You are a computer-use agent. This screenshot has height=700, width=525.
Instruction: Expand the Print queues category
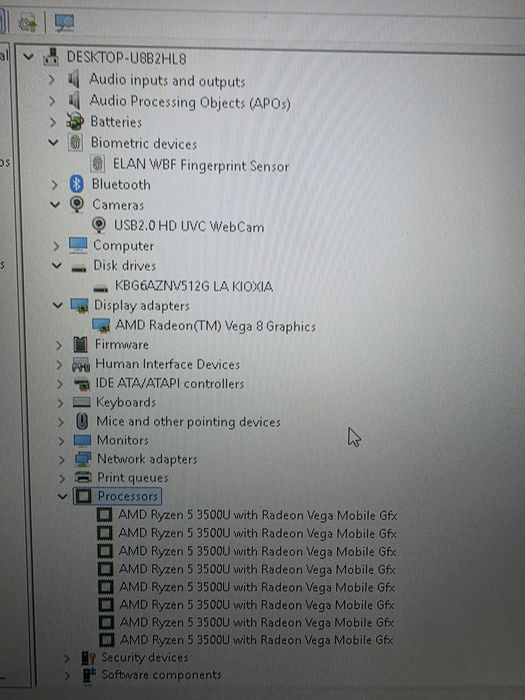[x=62, y=478]
